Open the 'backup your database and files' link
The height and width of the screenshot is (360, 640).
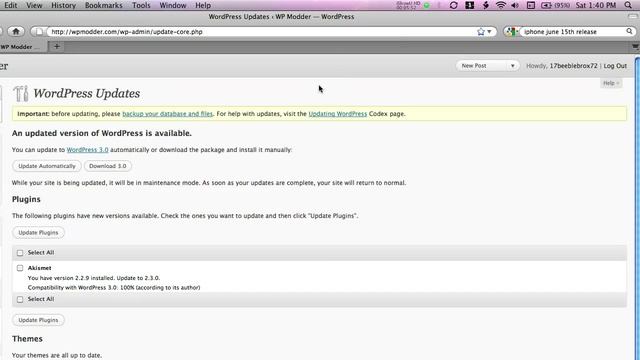pos(168,114)
